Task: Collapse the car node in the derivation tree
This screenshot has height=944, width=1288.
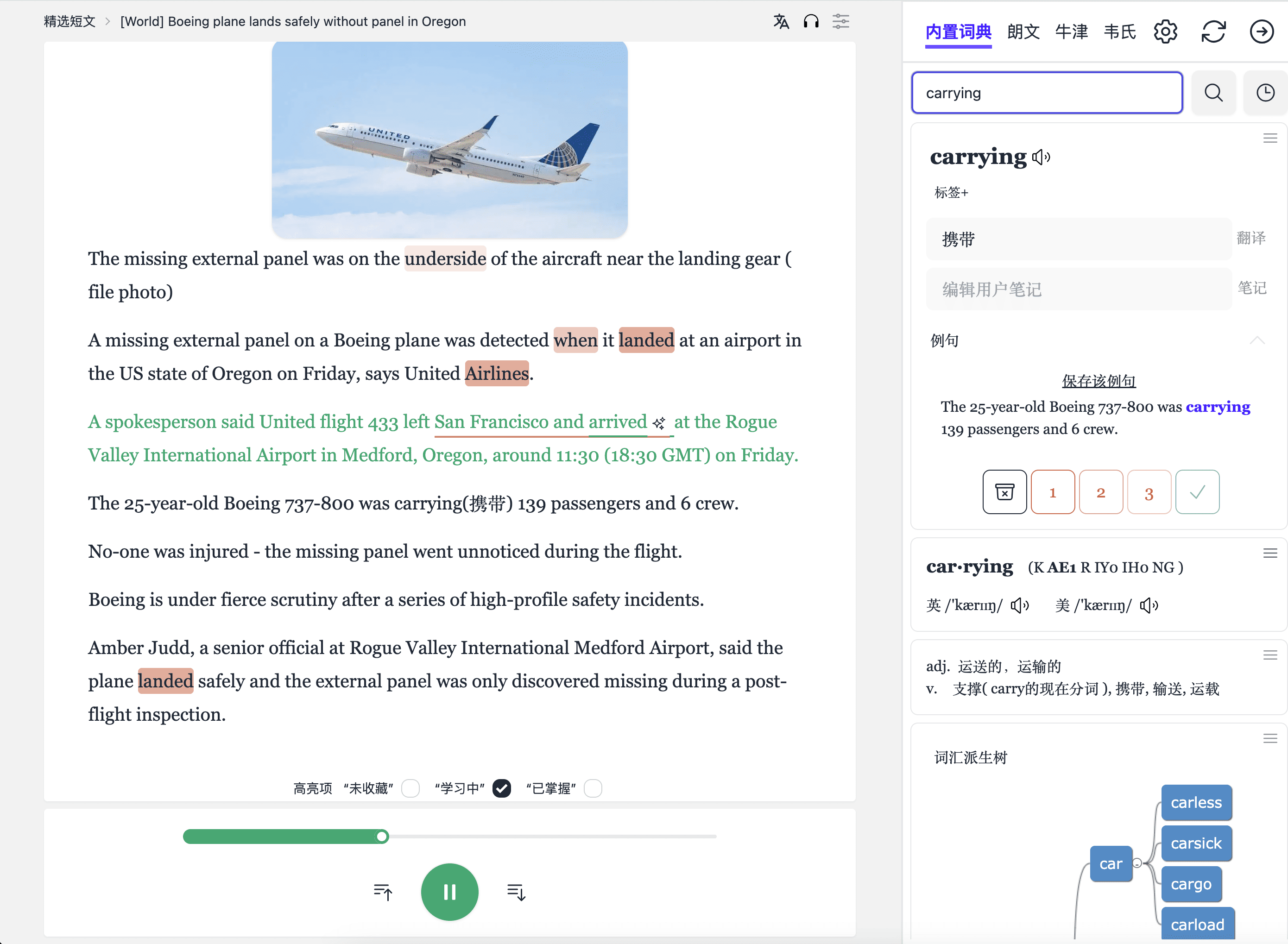Action: click(x=1137, y=863)
